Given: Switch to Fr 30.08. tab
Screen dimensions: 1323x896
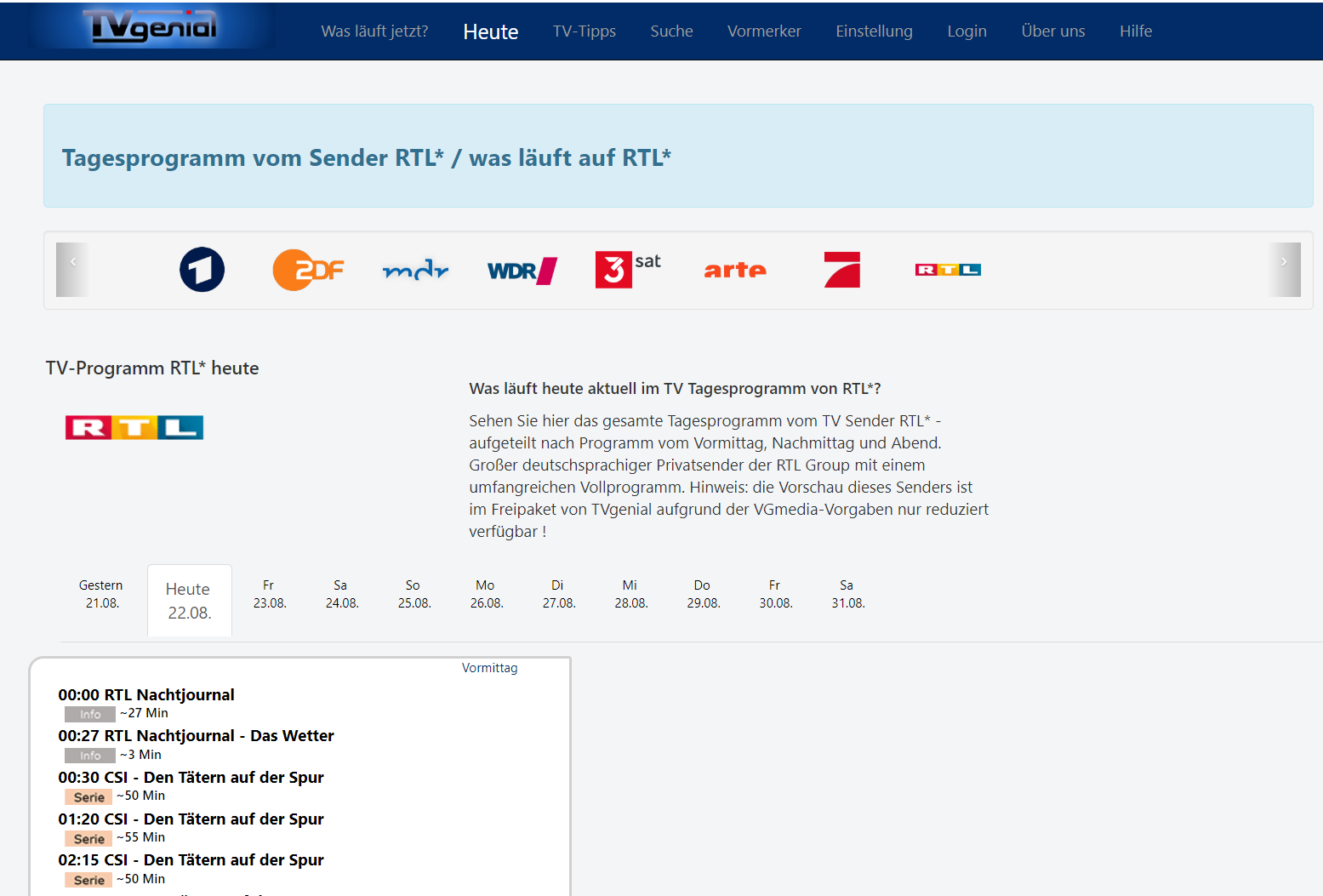Looking at the screenshot, I should coord(775,594).
